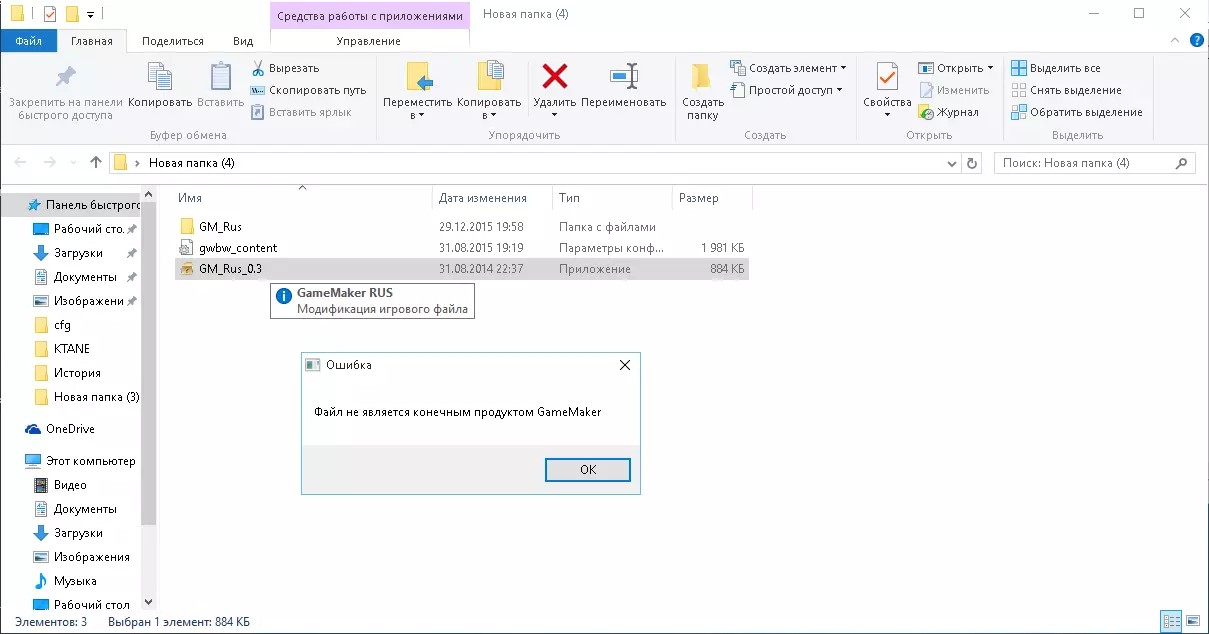Open Quick Access Toolbar customize dropdown
The height and width of the screenshot is (634, 1209).
91,14
